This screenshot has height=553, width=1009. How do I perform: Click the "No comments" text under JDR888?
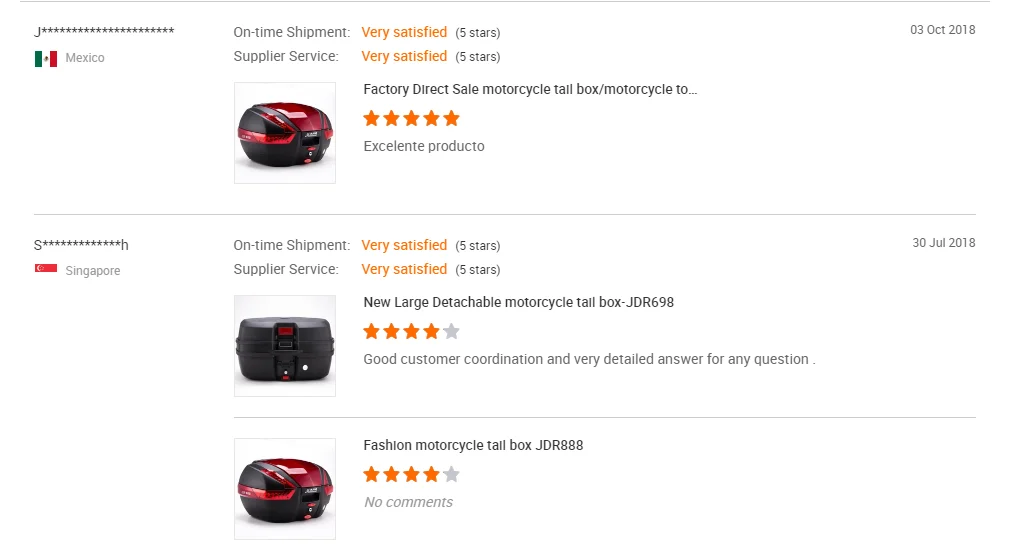(408, 502)
